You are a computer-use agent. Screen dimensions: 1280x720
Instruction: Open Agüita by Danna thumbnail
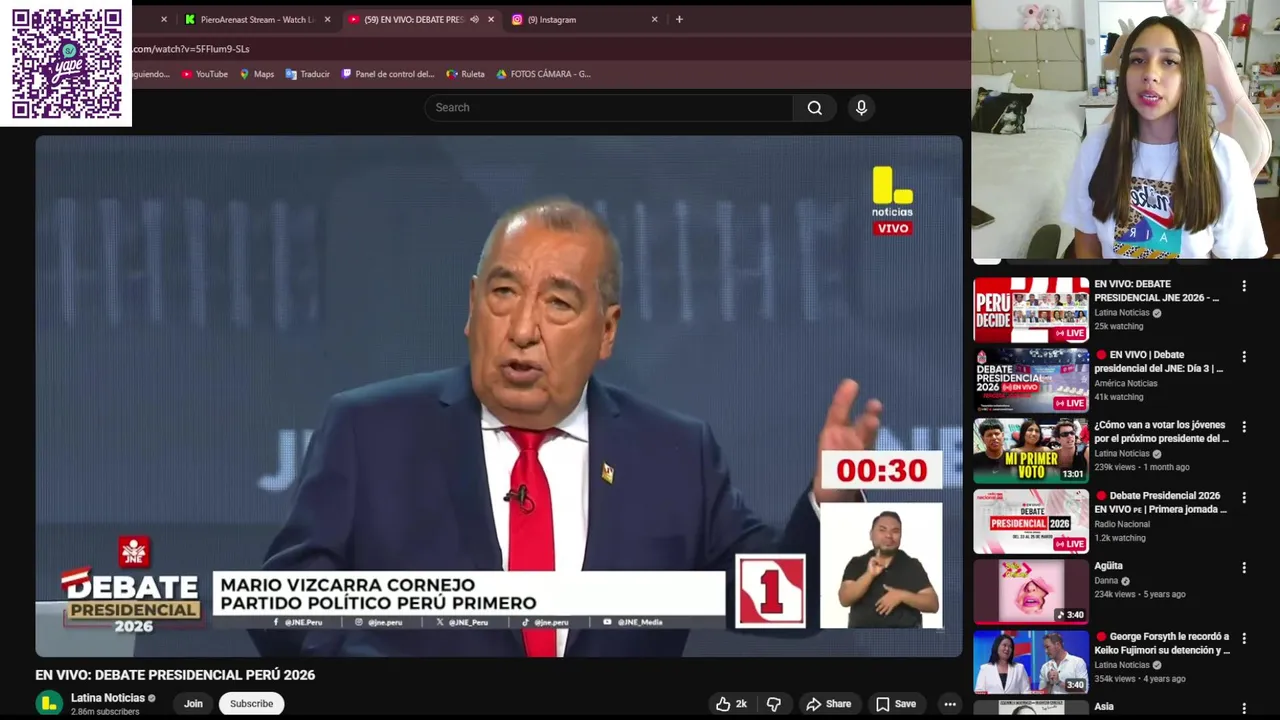(x=1031, y=592)
